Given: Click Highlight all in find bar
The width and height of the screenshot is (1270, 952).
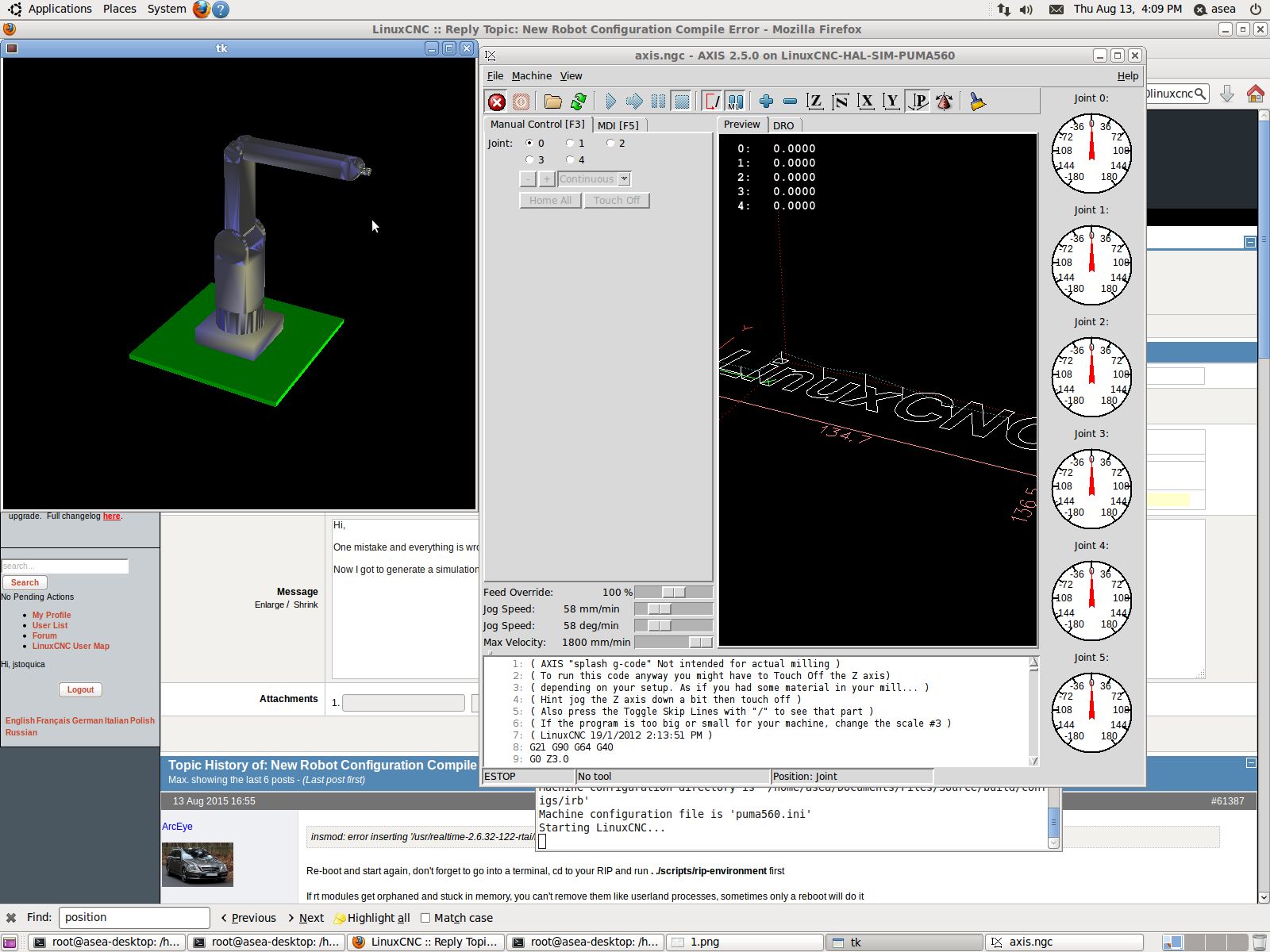Looking at the screenshot, I should 372,918.
